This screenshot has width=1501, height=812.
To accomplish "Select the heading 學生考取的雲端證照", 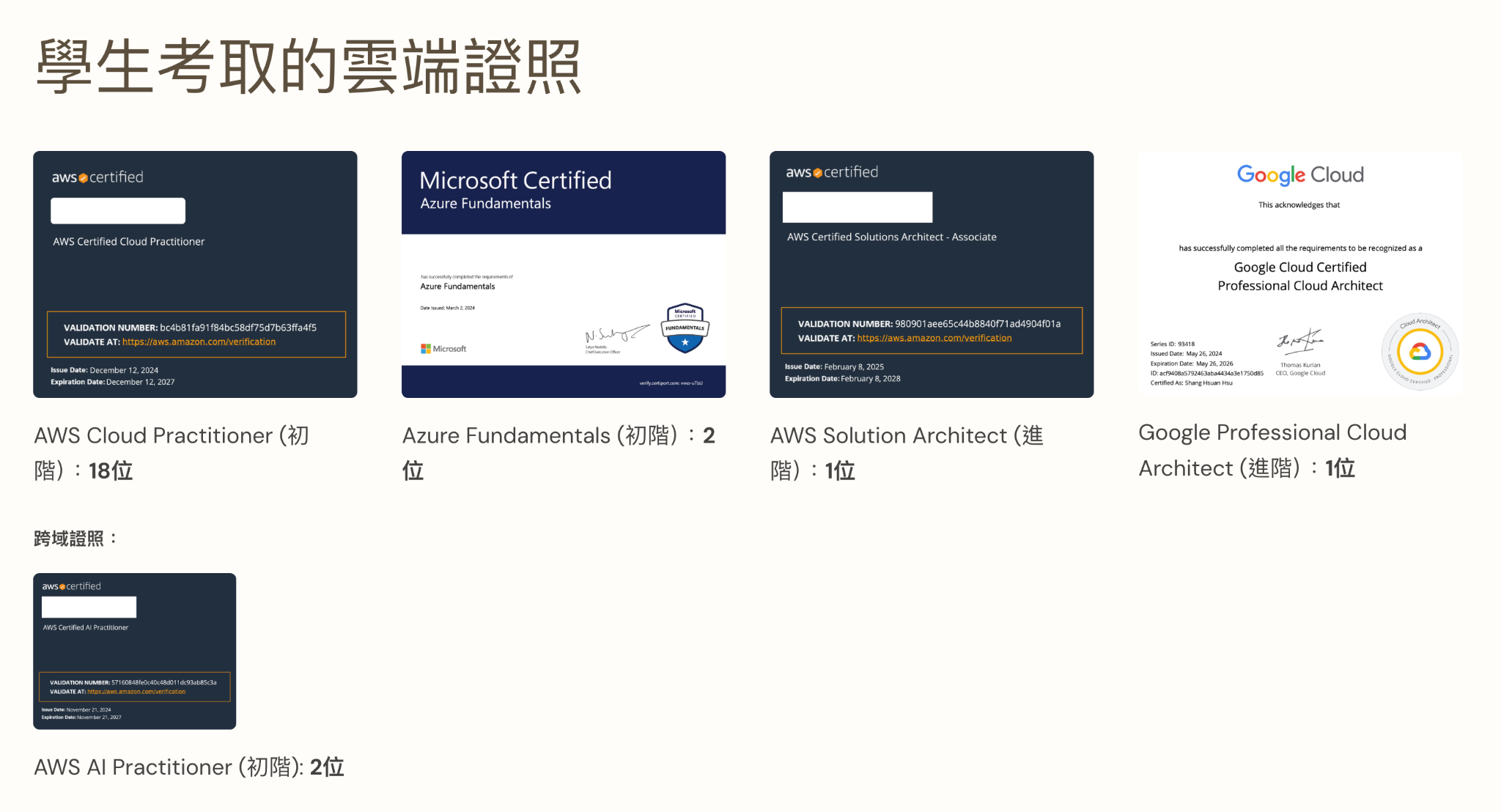I will 309,67.
